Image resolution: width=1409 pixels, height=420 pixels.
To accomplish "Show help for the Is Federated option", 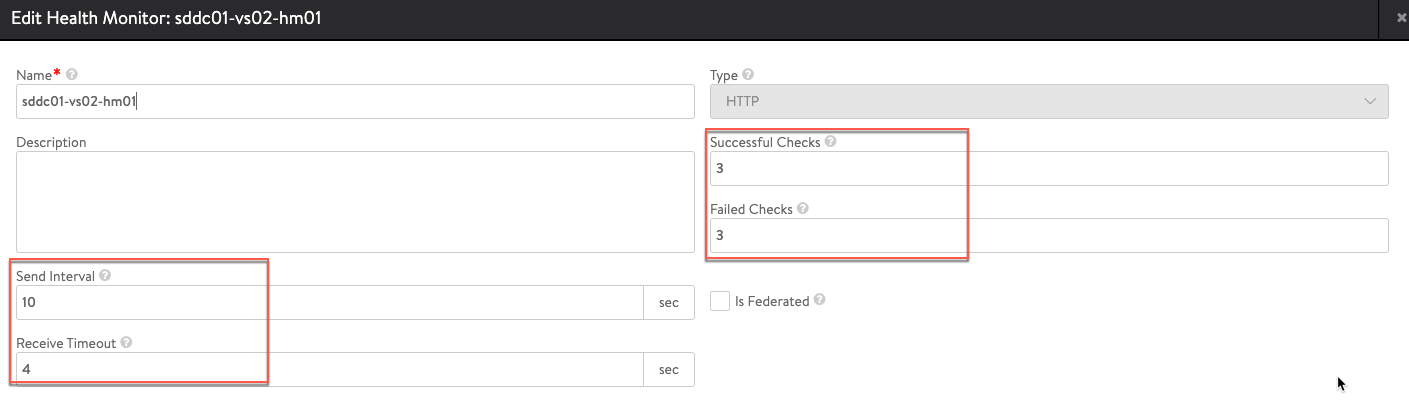I will pyautogui.click(x=820, y=300).
